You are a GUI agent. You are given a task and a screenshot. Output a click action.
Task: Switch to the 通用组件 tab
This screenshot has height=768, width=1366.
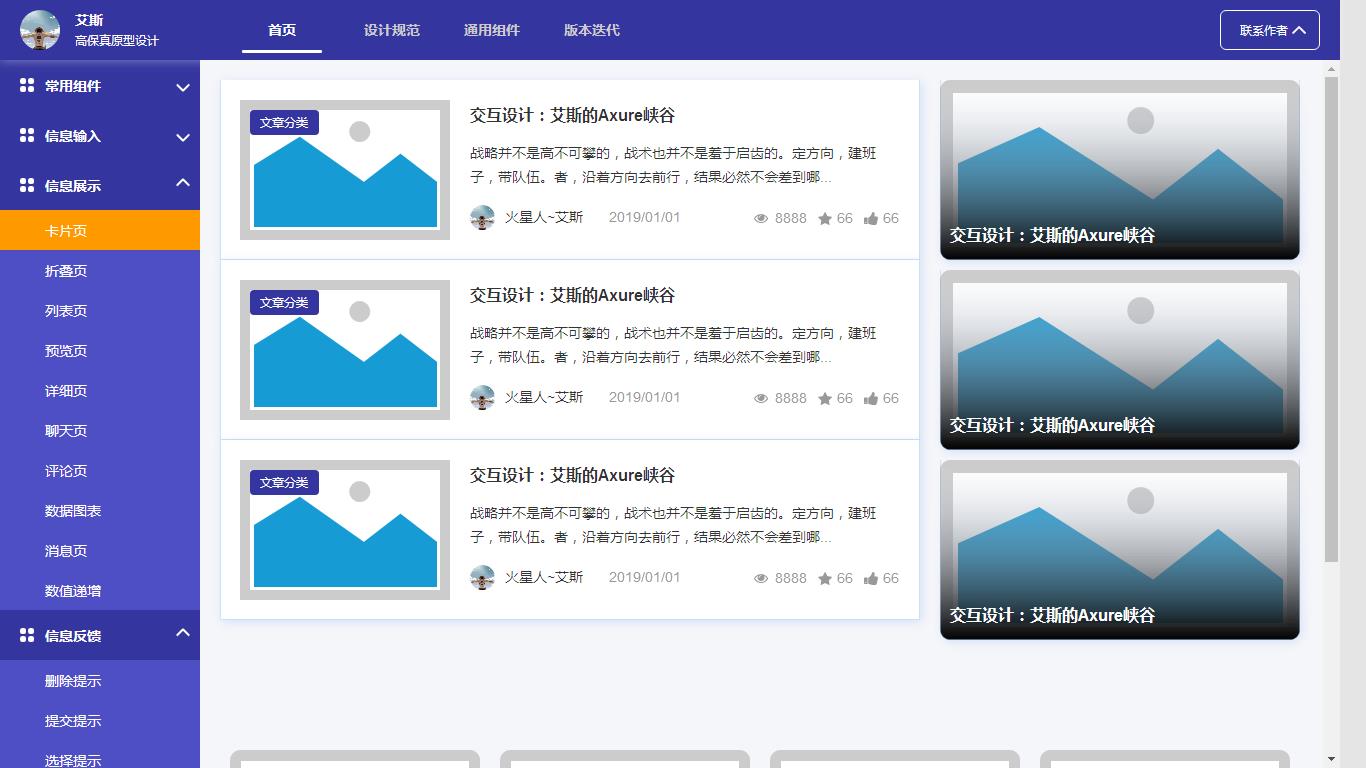click(x=492, y=30)
